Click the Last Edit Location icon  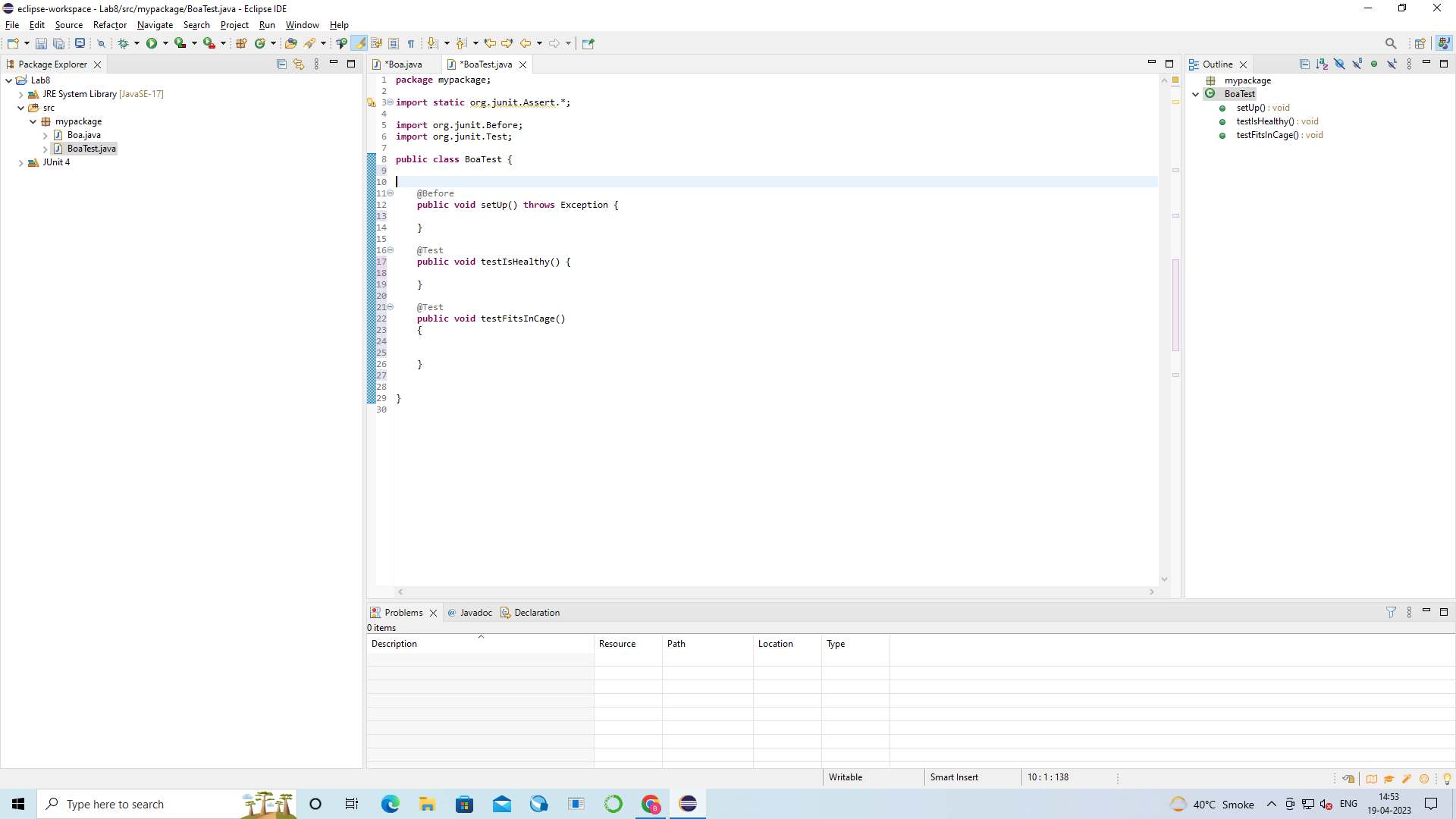pyautogui.click(x=490, y=44)
